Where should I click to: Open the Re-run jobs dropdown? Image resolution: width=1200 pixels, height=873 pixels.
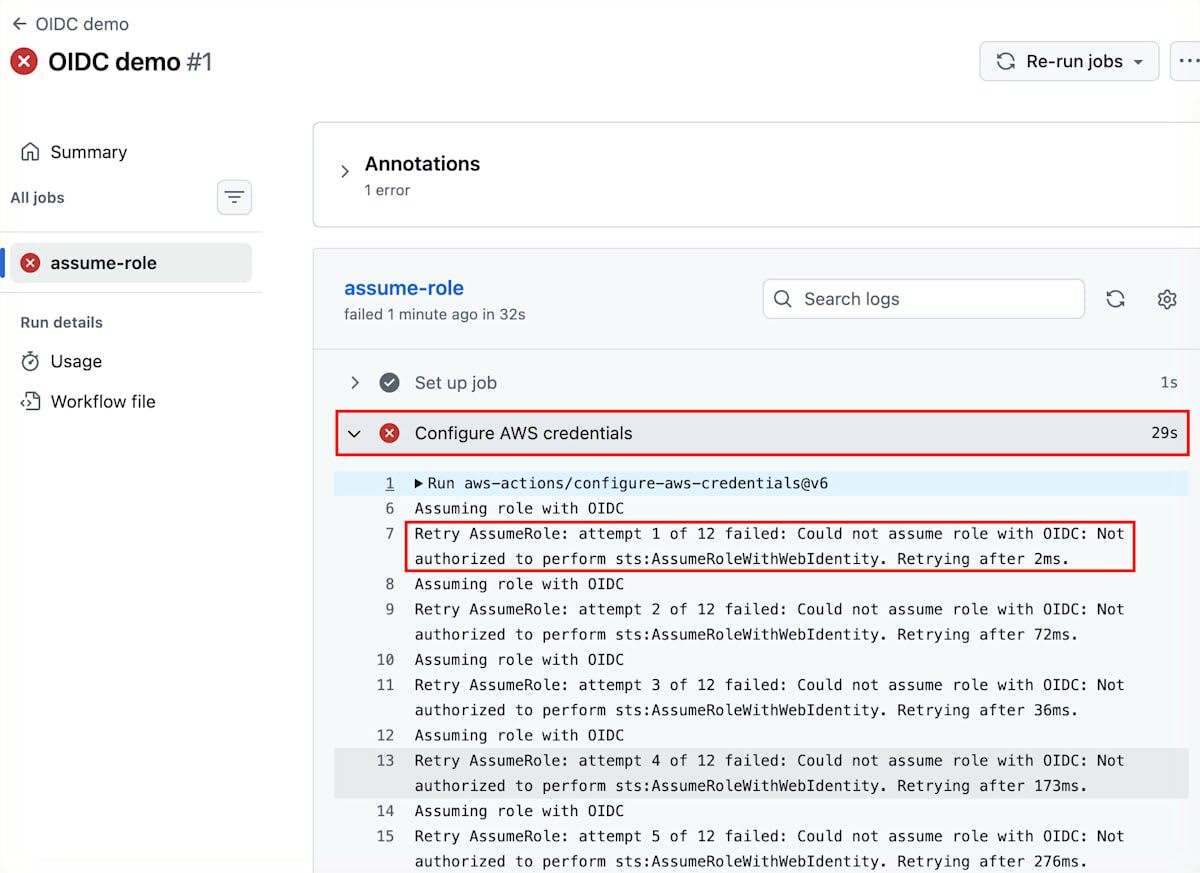[1069, 61]
